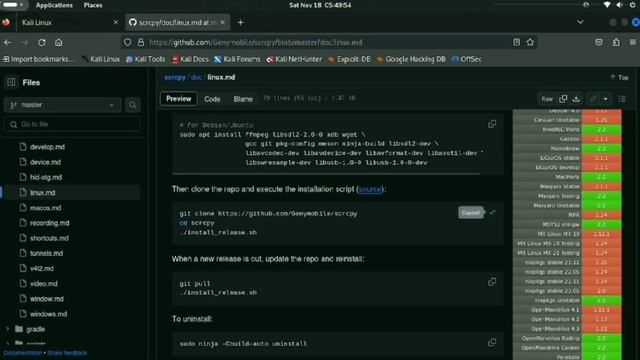Open hid-otg.md in the file tree
The image size is (640, 360).
pyautogui.click(x=46, y=177)
